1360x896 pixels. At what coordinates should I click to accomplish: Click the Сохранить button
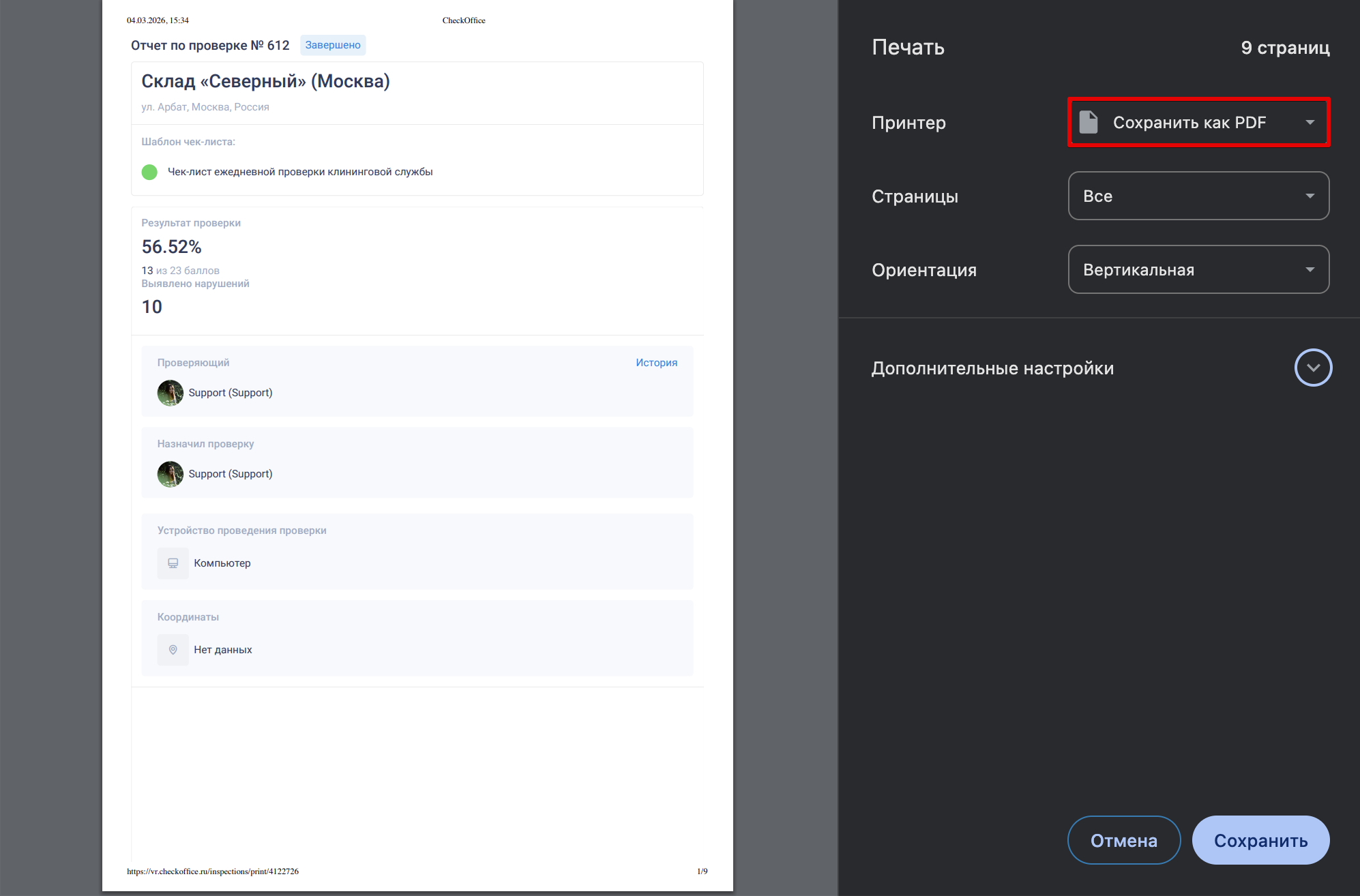click(x=1260, y=840)
